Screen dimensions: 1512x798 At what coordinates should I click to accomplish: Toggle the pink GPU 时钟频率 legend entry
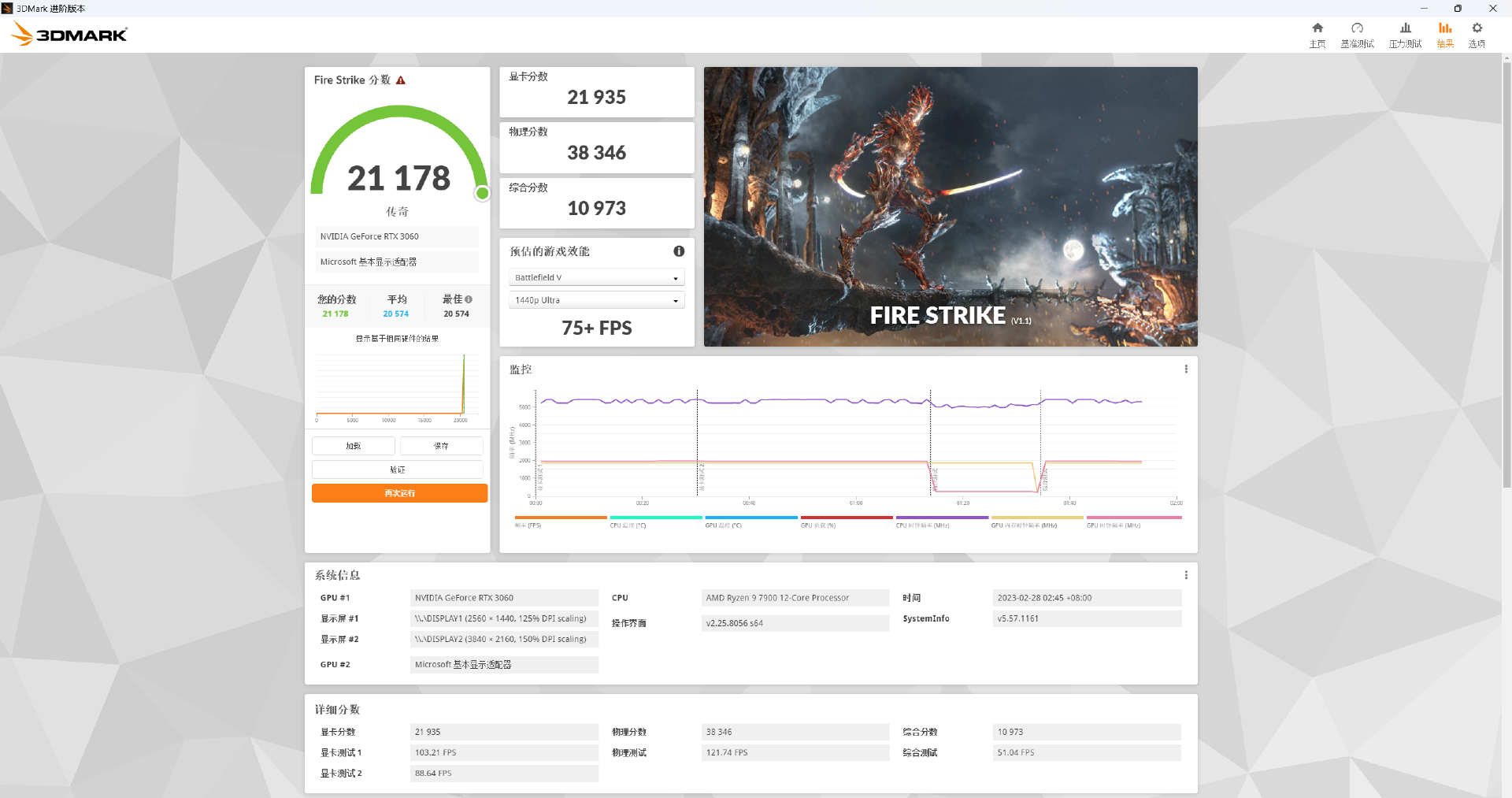[x=1134, y=521]
